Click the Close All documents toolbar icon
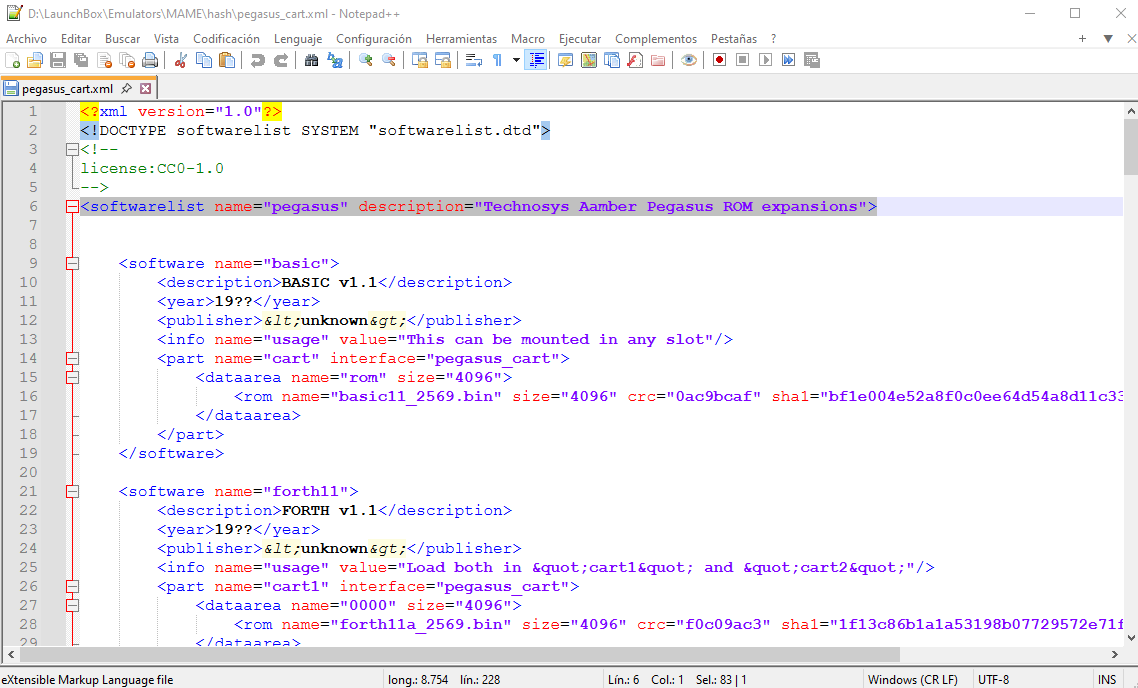The image size is (1138, 688). point(128,60)
